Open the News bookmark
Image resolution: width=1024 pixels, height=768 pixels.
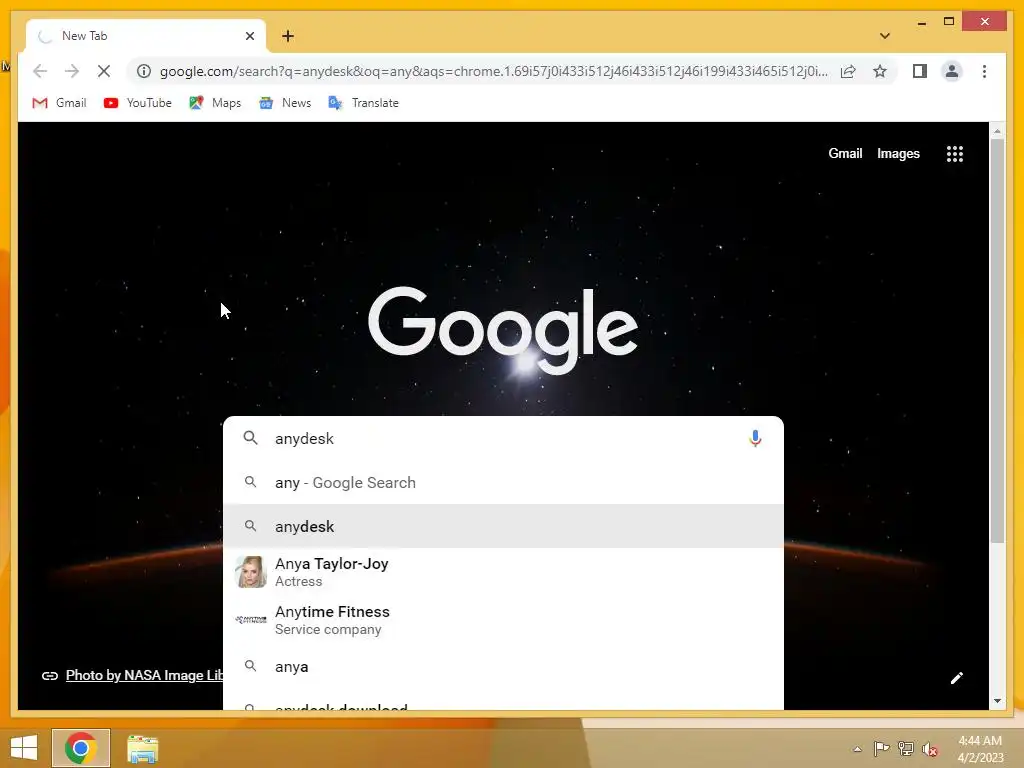tap(285, 103)
